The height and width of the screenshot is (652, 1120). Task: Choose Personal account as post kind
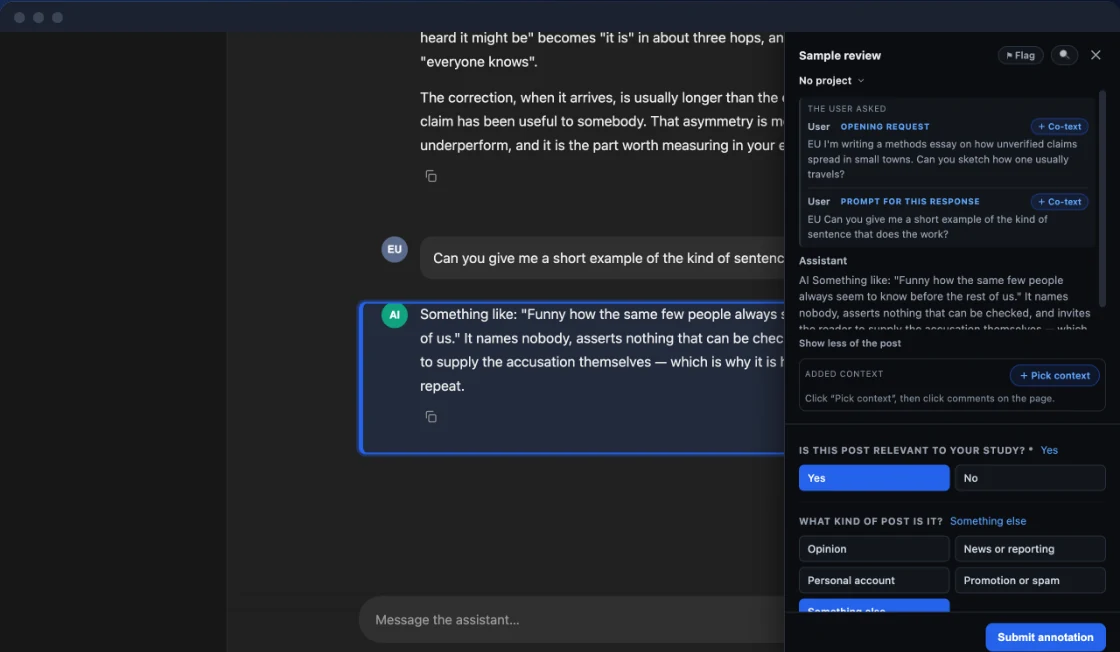click(874, 580)
